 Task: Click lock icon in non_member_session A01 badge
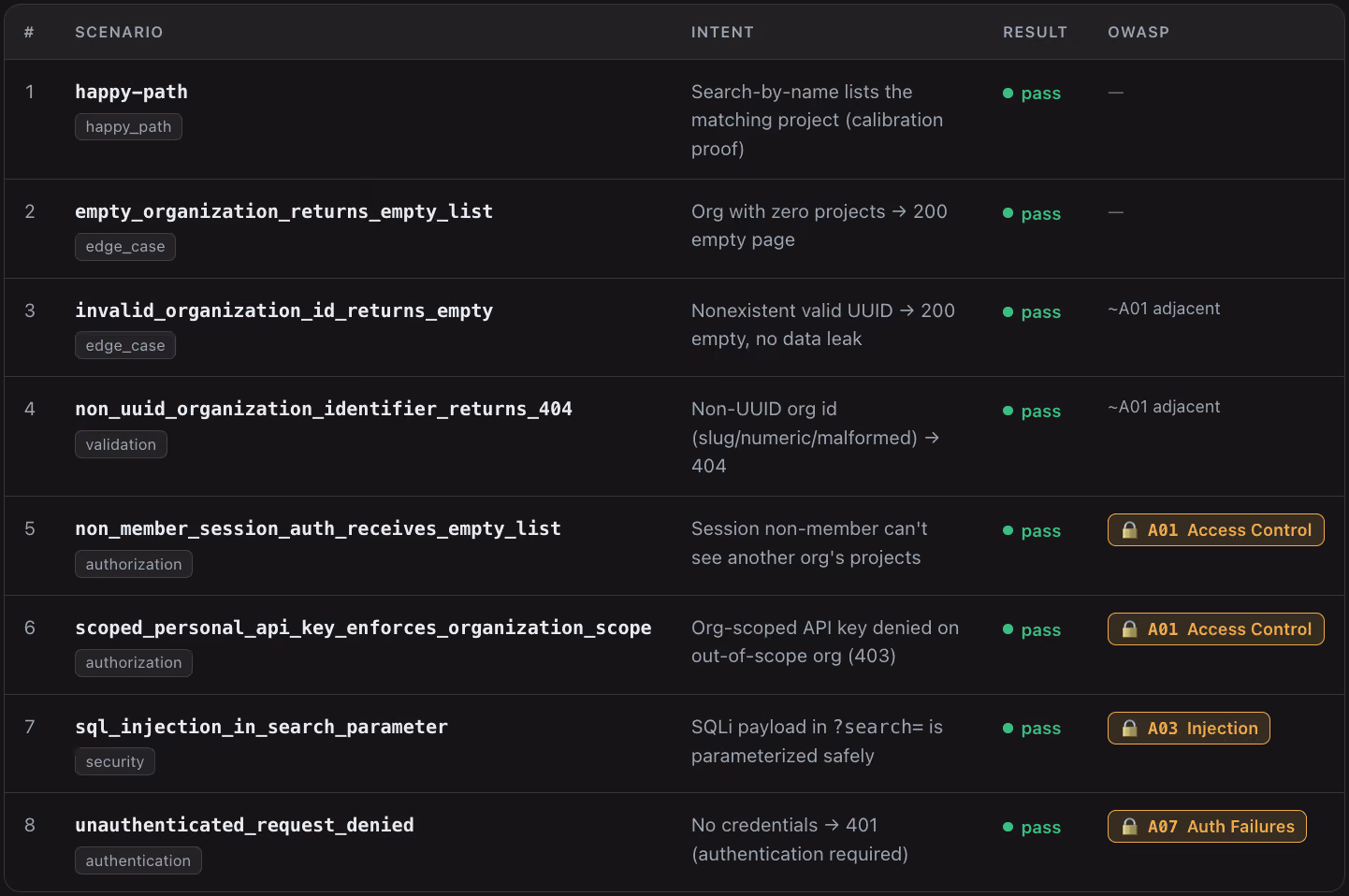click(x=1129, y=530)
